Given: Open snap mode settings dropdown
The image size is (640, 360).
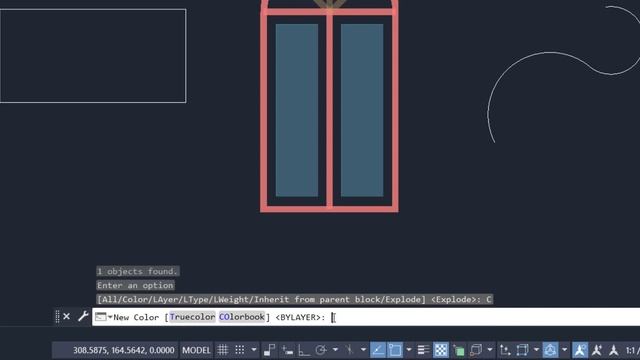Looking at the screenshot, I should coord(254,350).
